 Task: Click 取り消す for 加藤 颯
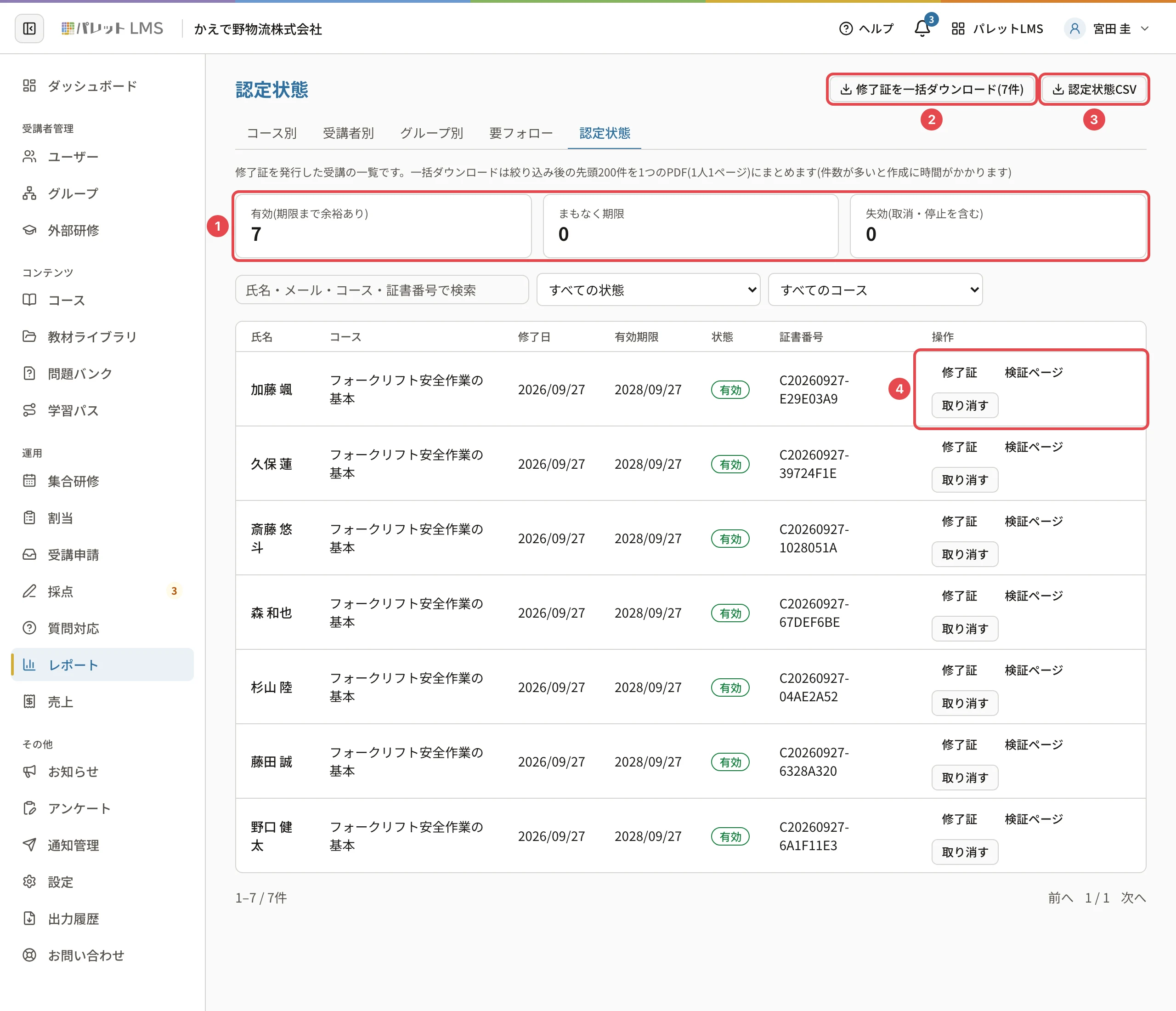[x=965, y=405]
